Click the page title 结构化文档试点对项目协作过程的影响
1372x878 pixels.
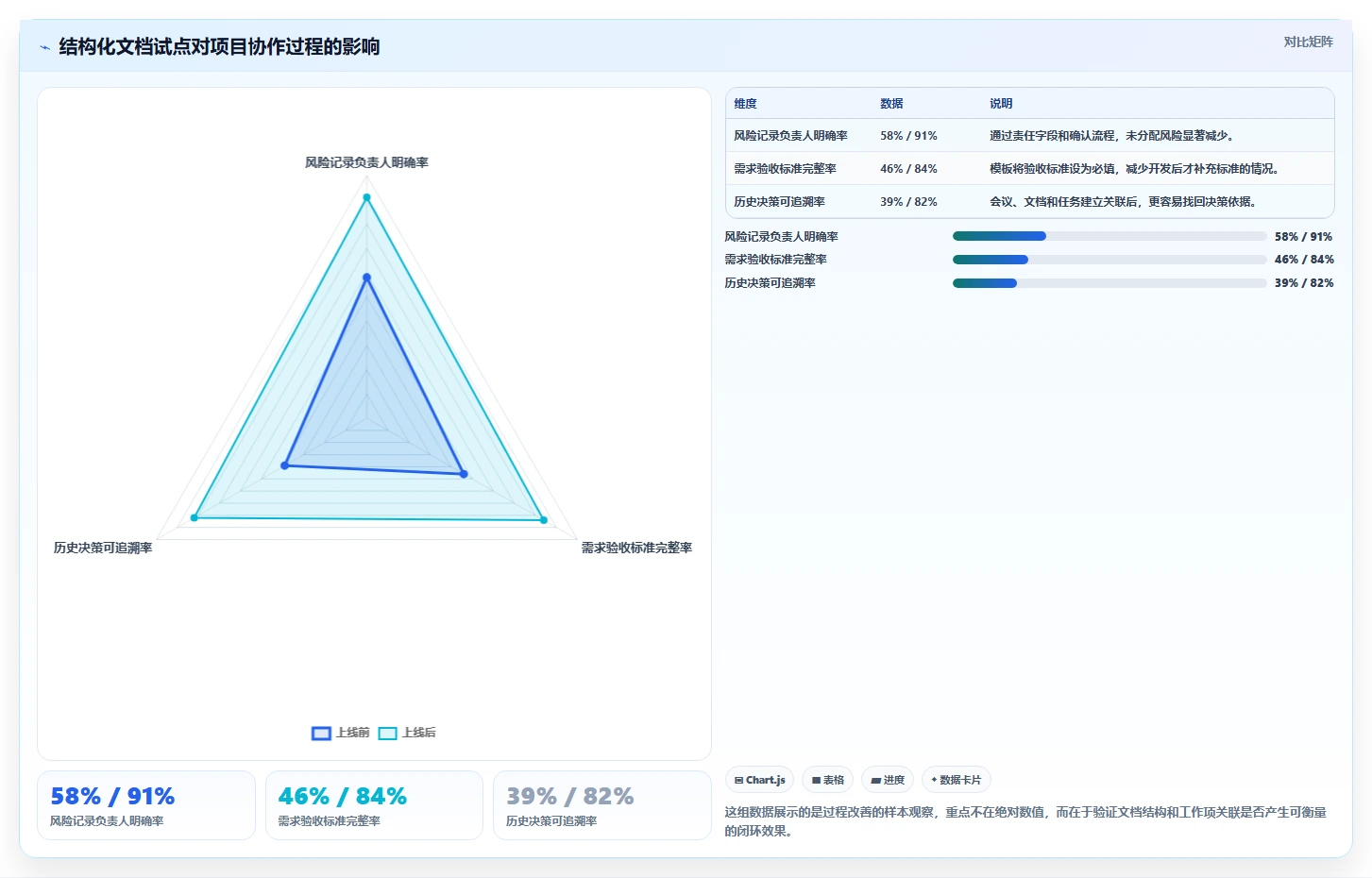(x=219, y=47)
